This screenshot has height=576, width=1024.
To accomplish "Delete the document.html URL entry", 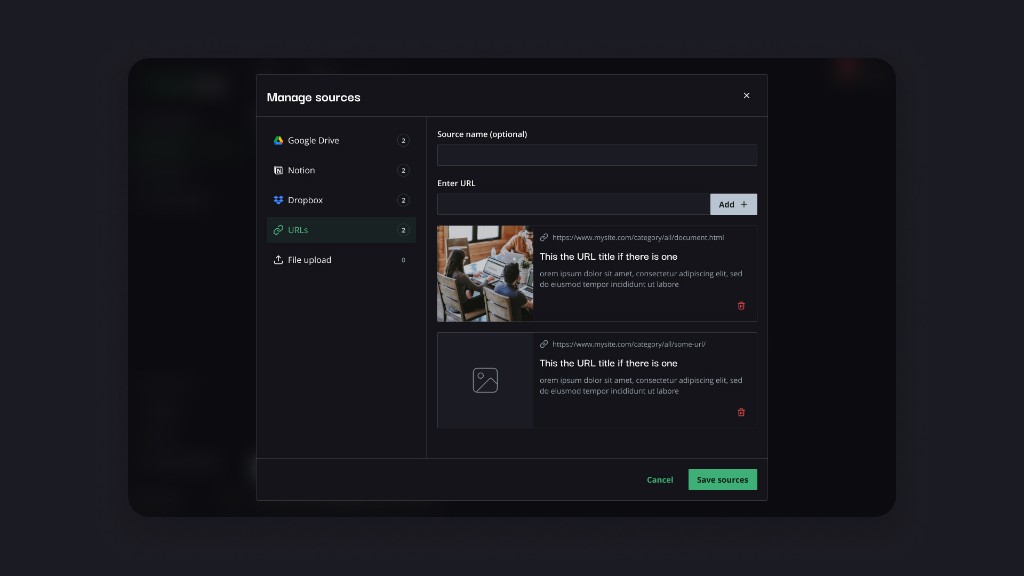I will point(741,306).
